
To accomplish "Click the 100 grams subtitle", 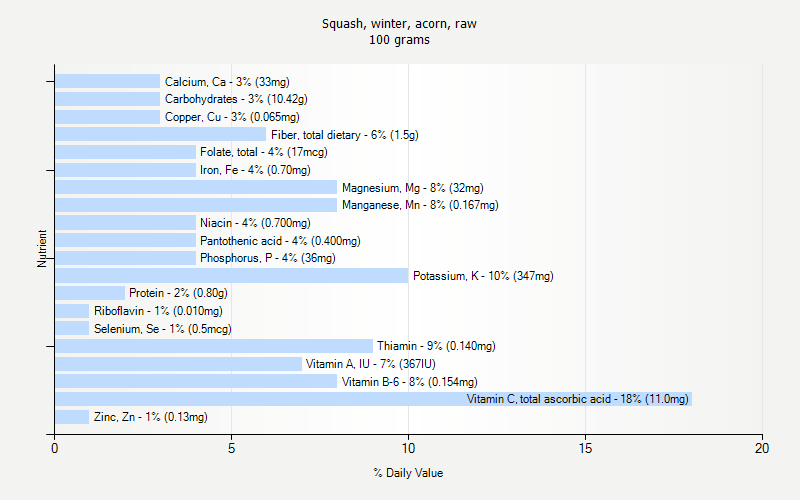I will [x=399, y=40].
